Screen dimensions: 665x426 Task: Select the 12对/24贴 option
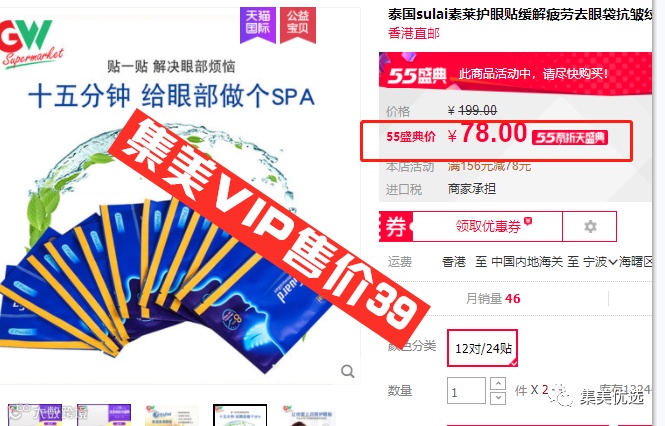coord(483,348)
